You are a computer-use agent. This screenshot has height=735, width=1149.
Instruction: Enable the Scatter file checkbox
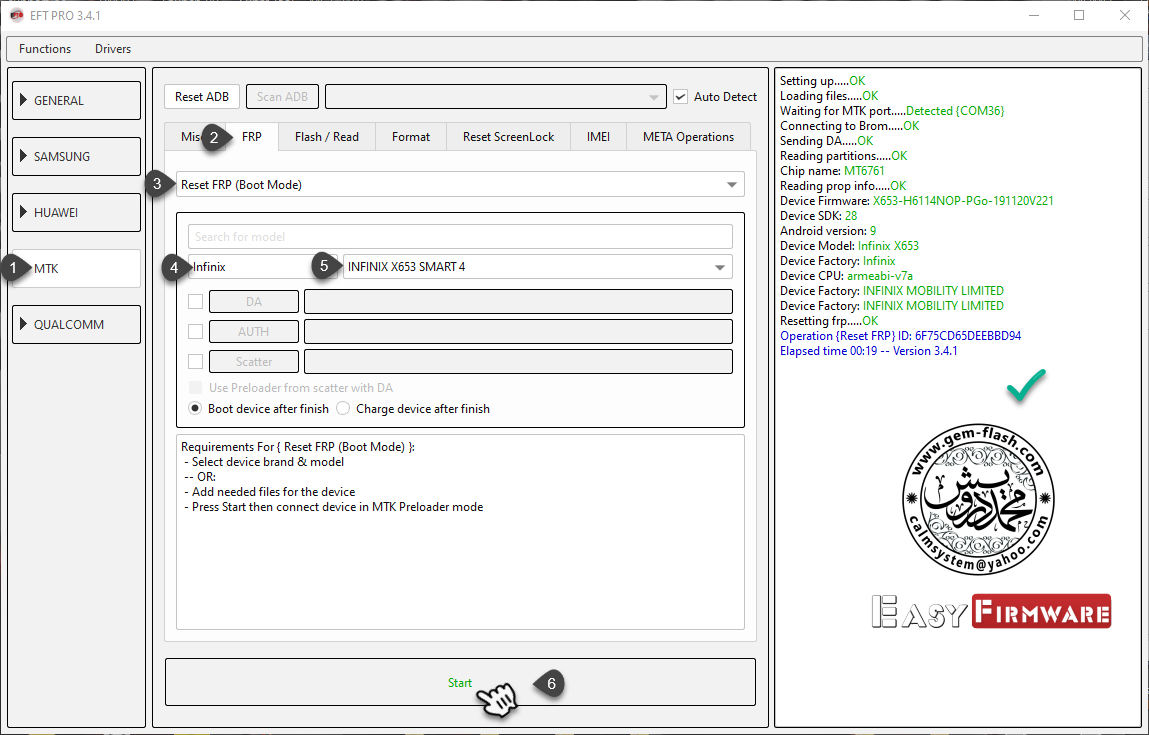pyautogui.click(x=196, y=361)
